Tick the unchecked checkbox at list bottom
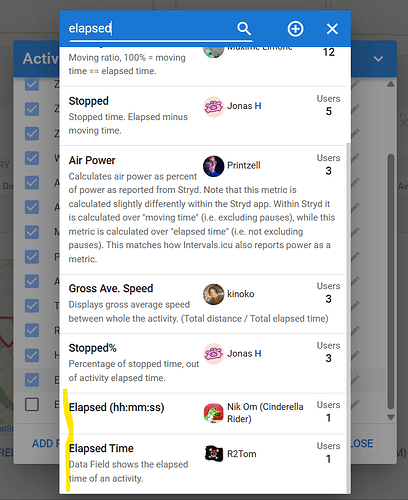This screenshot has width=408, height=500. [x=32, y=404]
